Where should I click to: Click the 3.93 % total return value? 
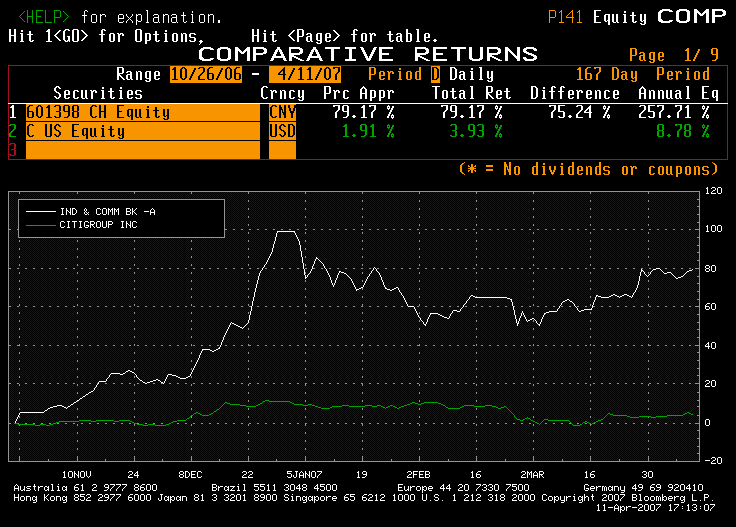coord(476,131)
